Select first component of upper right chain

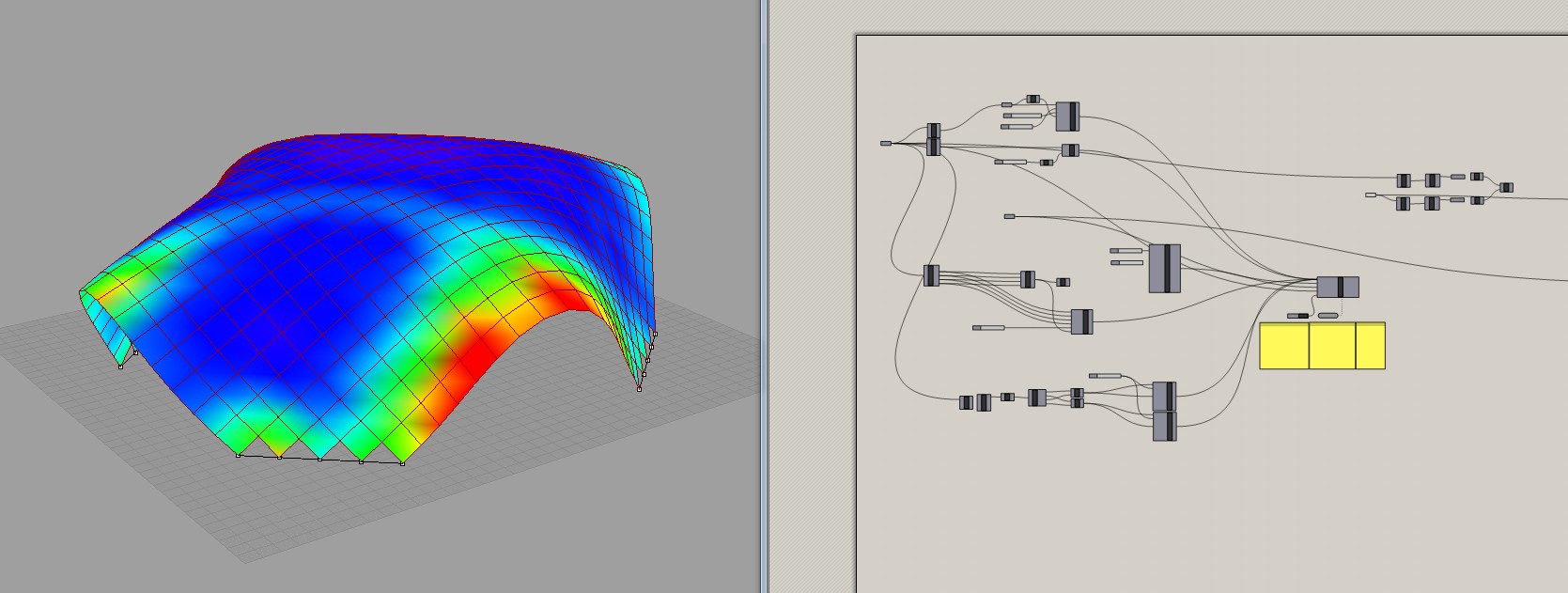(x=1404, y=180)
